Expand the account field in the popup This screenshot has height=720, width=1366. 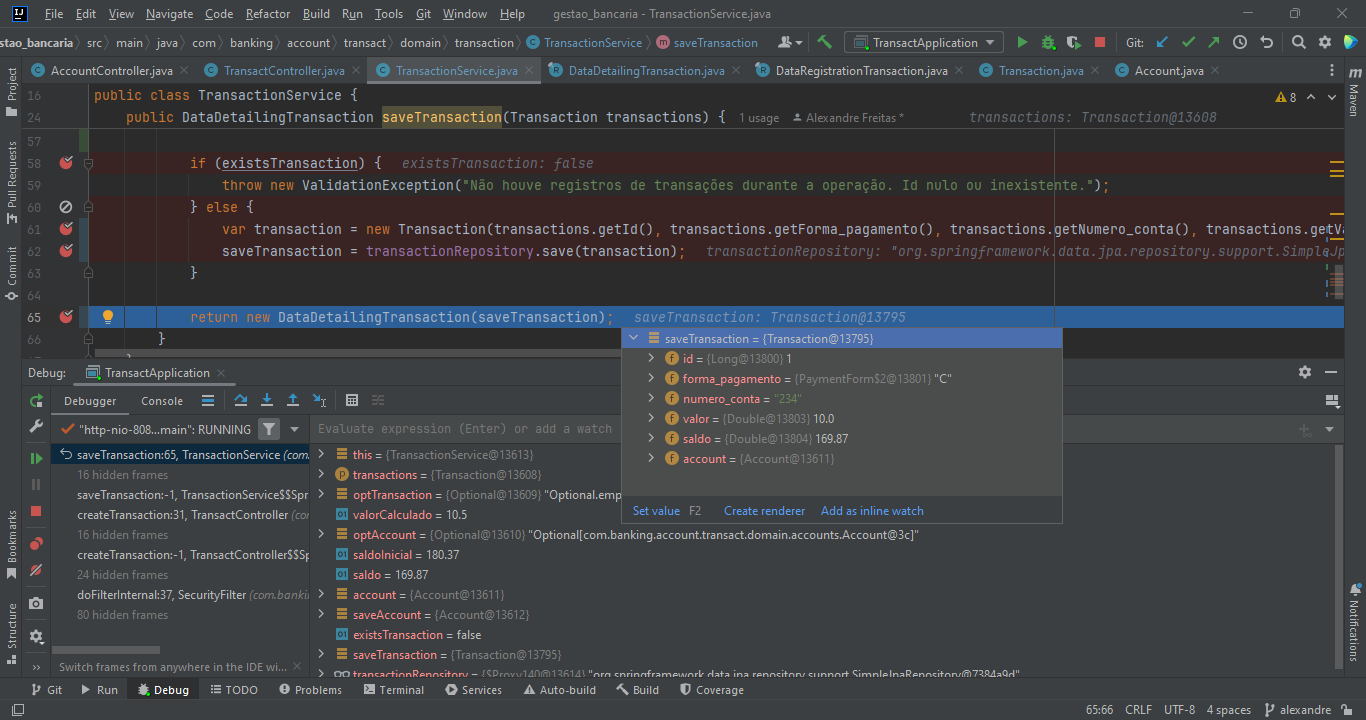click(651, 458)
